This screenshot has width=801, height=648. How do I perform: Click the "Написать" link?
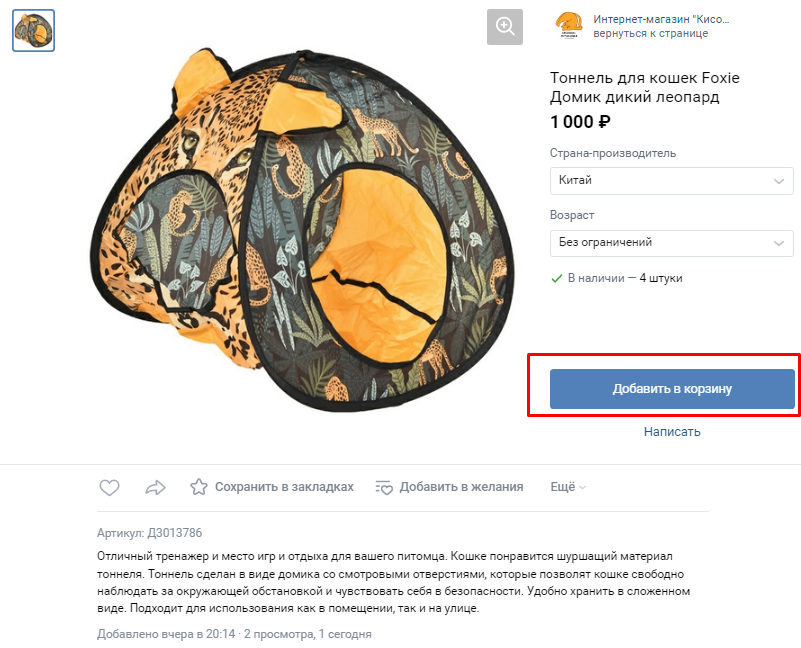click(x=672, y=432)
